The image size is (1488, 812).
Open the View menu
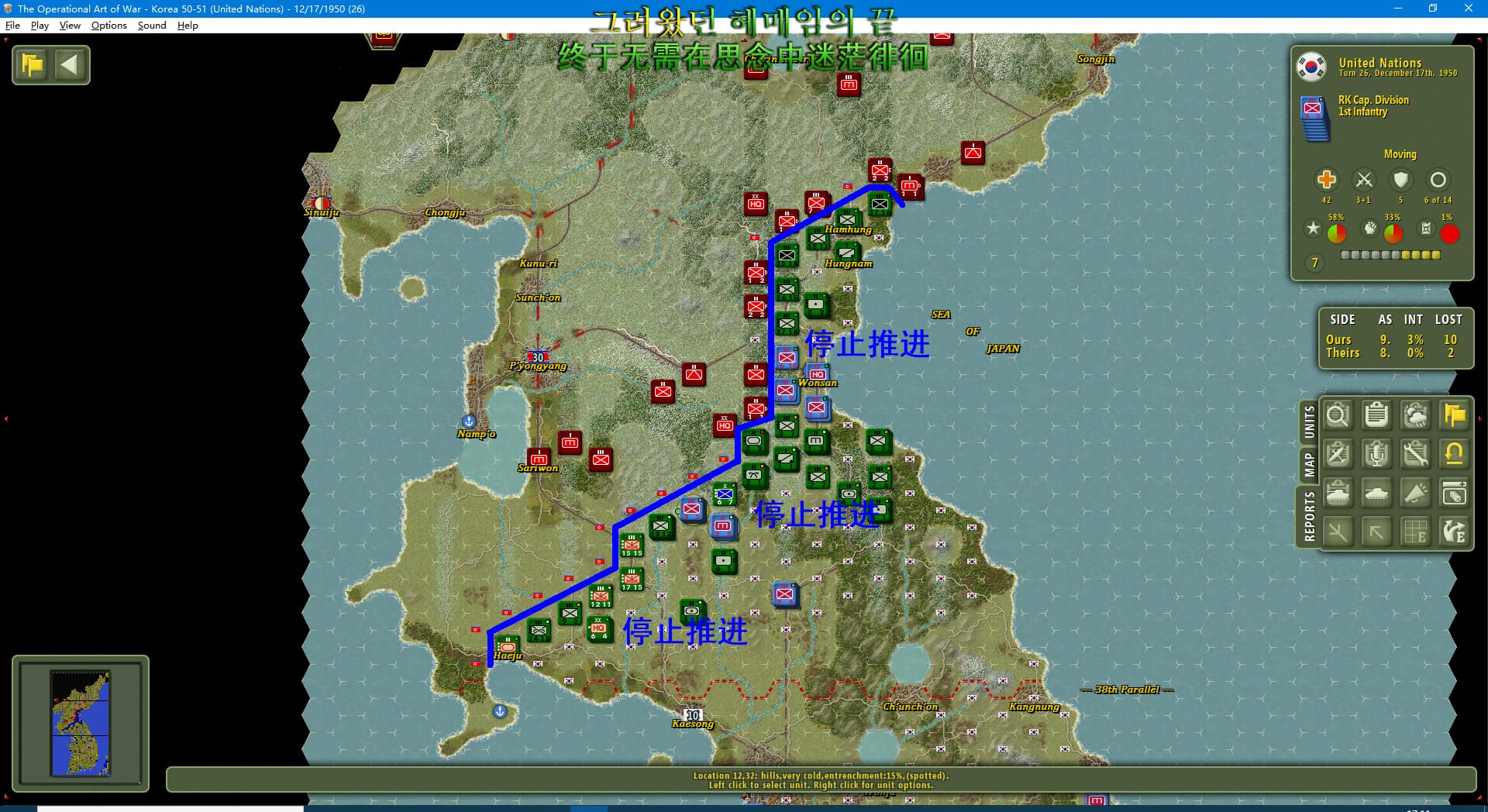(70, 26)
